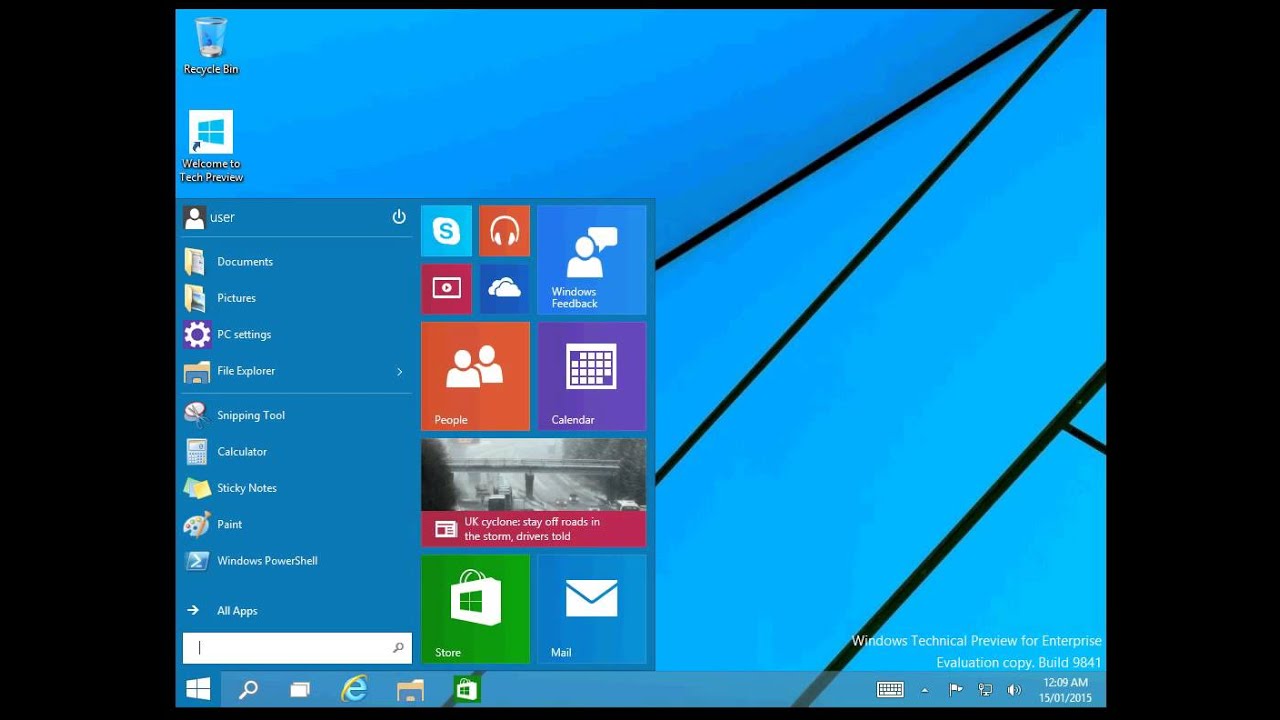
Task: Show All Apps list
Action: tap(297, 611)
